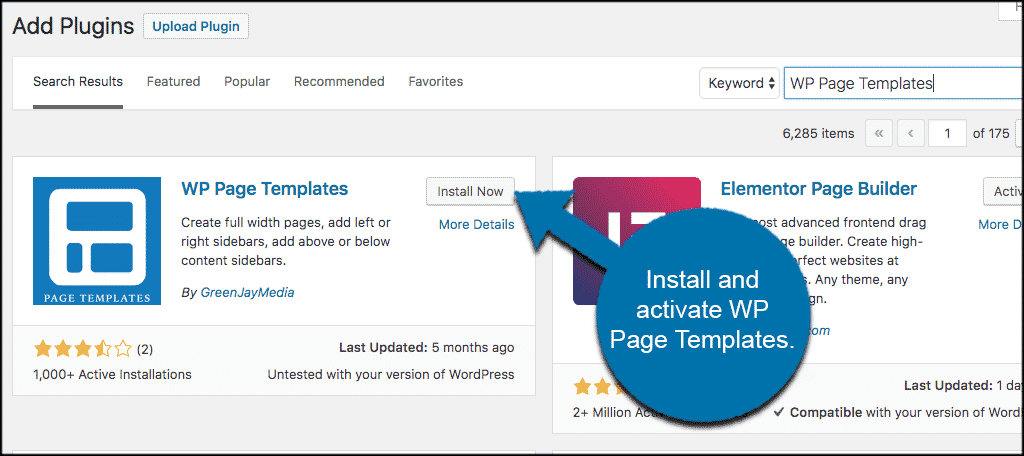Open the GreenJayMedia author link
1024x456 pixels.
(x=244, y=293)
